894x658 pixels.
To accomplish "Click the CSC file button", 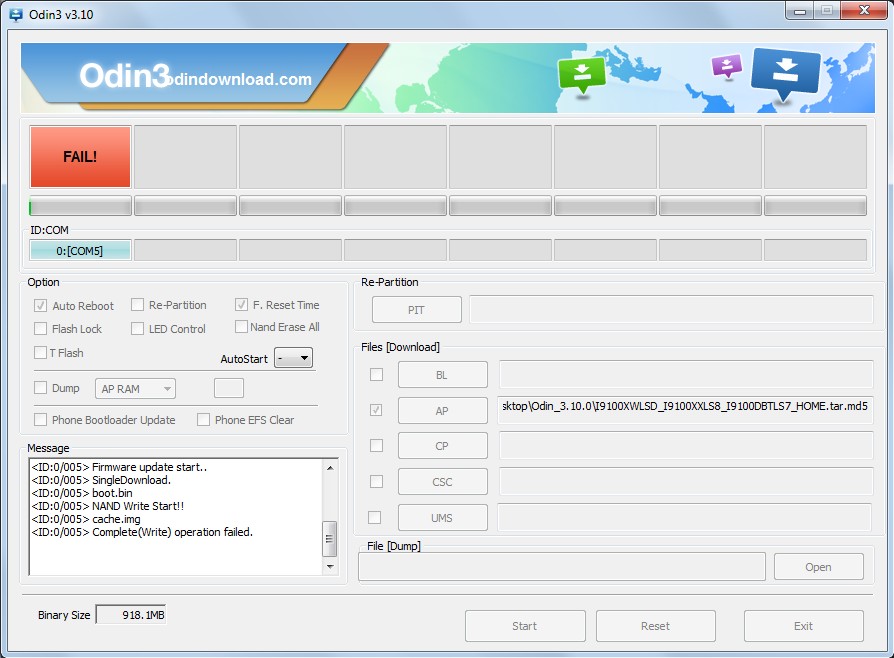I will pos(442,482).
